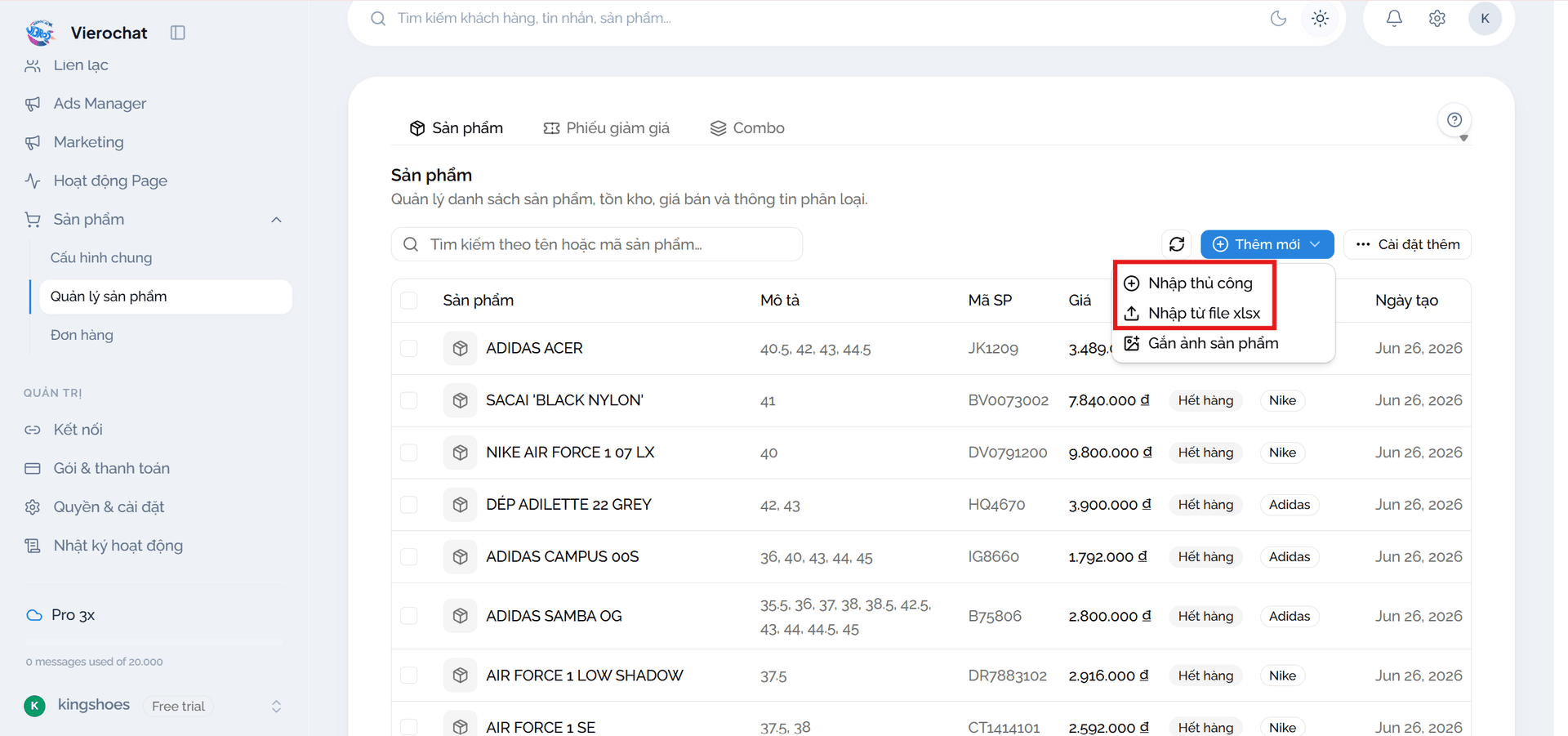The image size is (1568, 736).
Task: Choose Nhập từ file xlsx option
Action: pyautogui.click(x=1204, y=314)
